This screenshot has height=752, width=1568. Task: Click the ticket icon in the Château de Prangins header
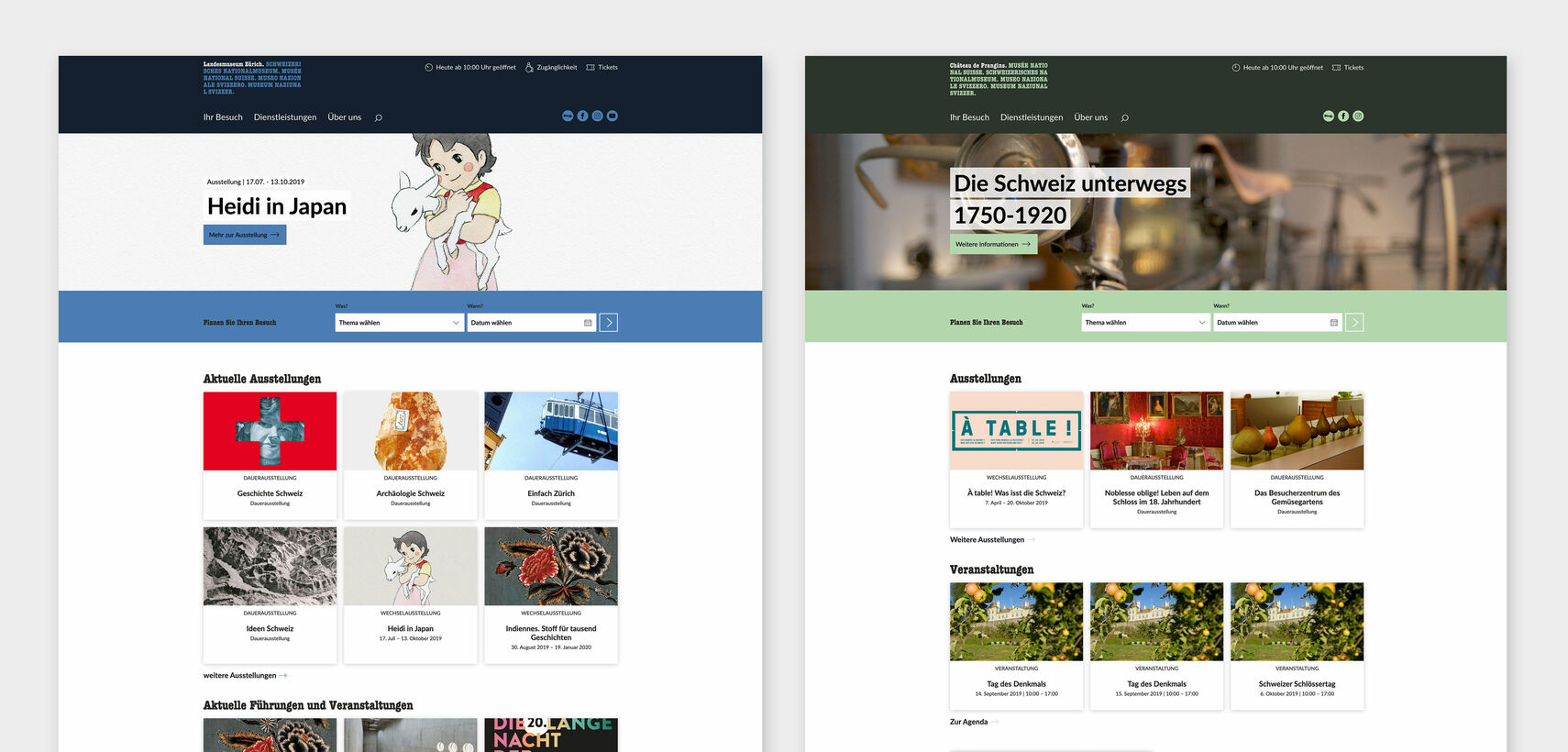[x=1336, y=67]
